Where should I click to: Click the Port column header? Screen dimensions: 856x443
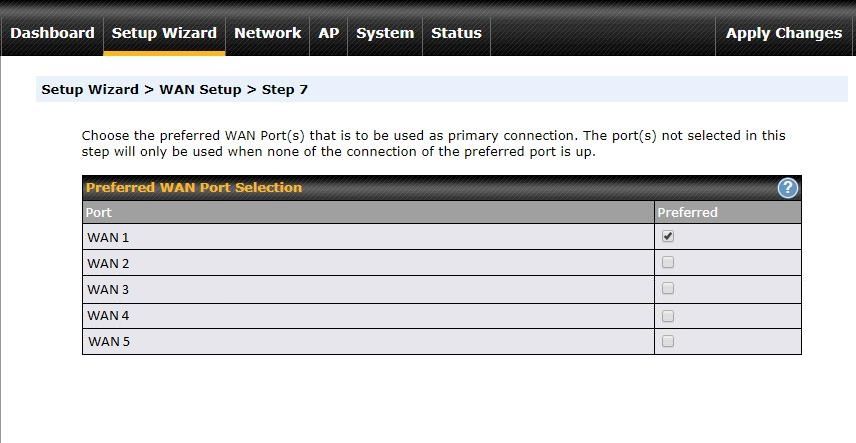click(98, 212)
